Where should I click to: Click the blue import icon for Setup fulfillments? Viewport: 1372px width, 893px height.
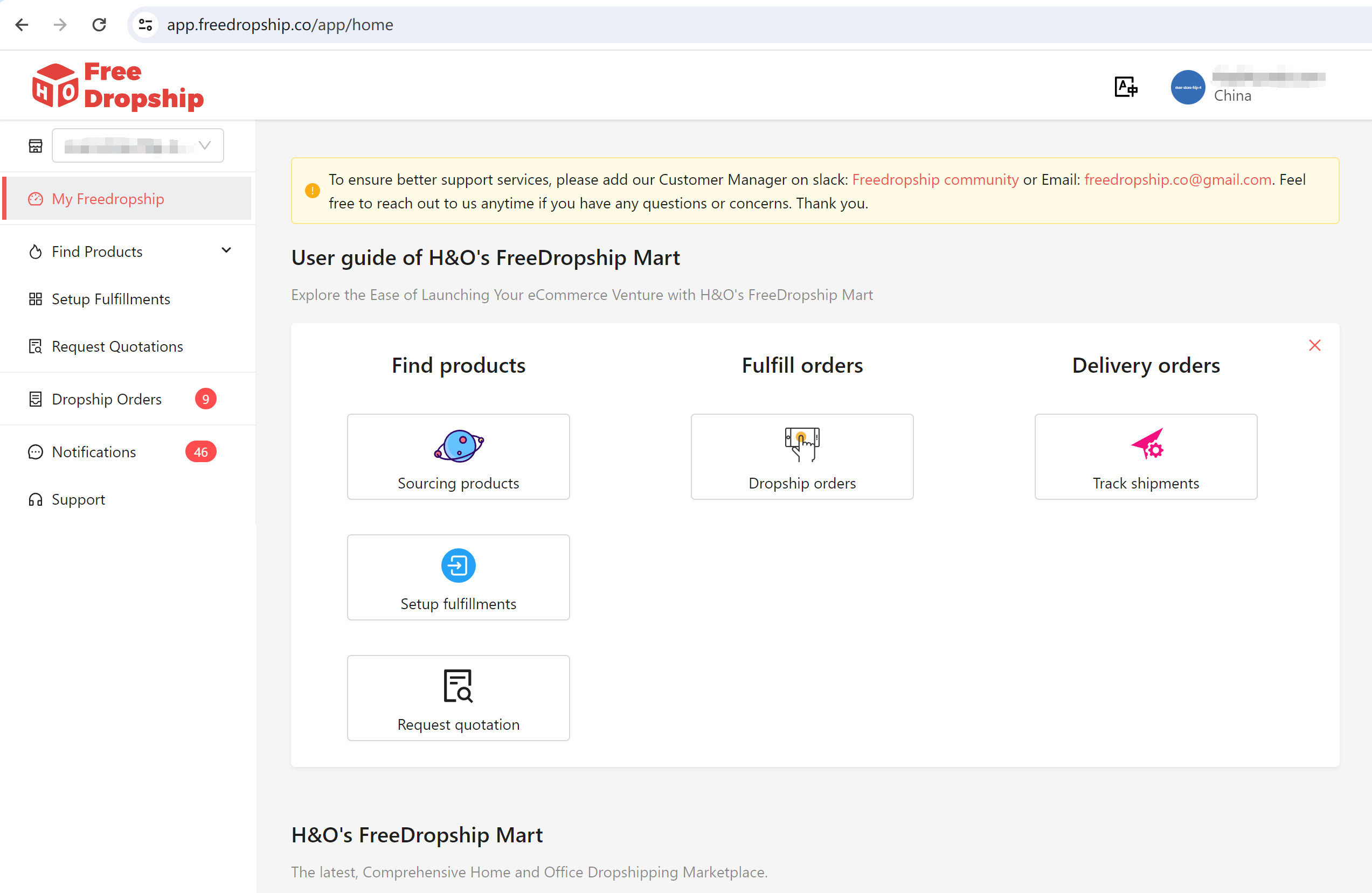point(458,566)
